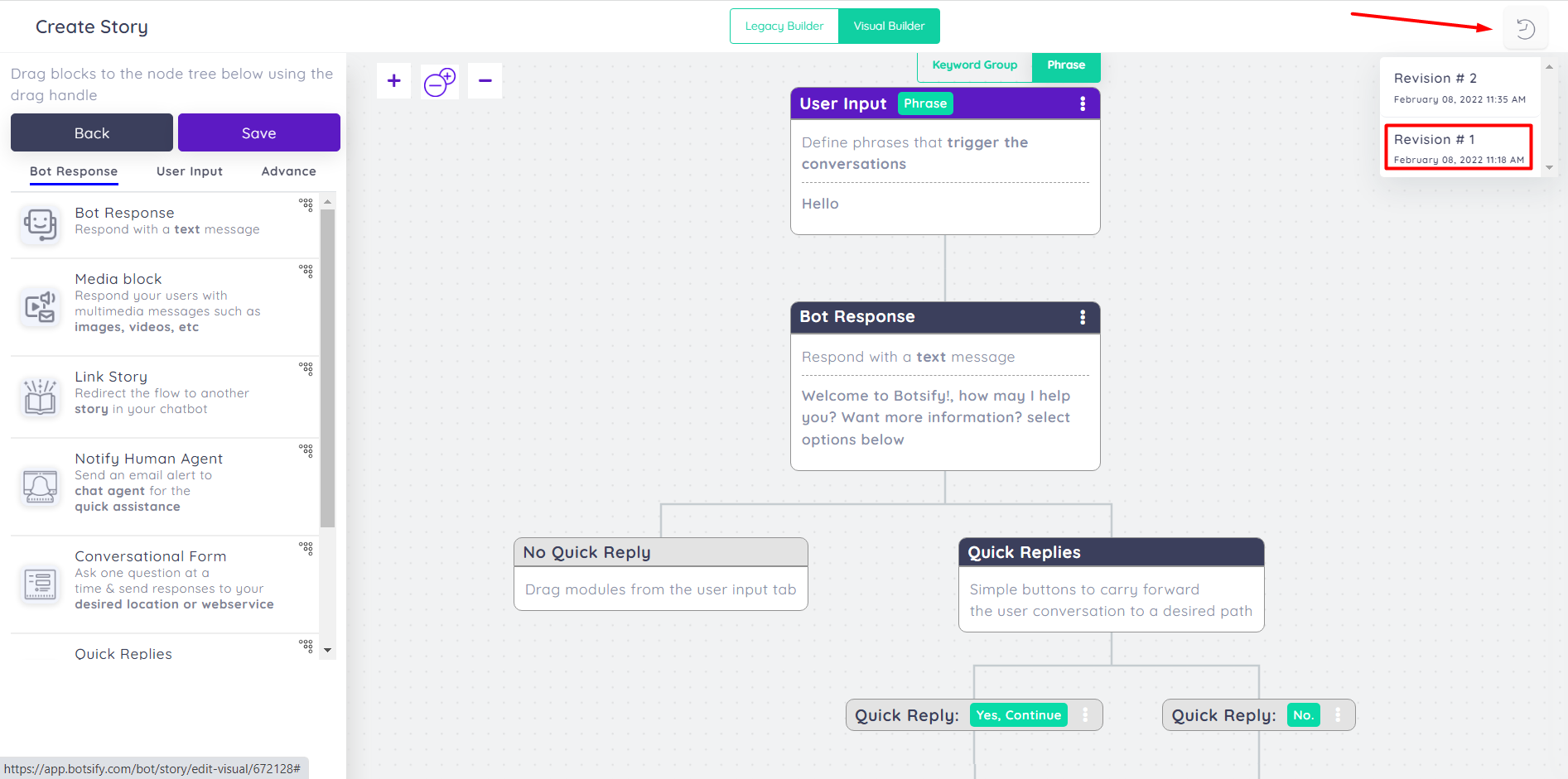
Task: Click the revisions list scroll up arrow
Action: [1550, 67]
